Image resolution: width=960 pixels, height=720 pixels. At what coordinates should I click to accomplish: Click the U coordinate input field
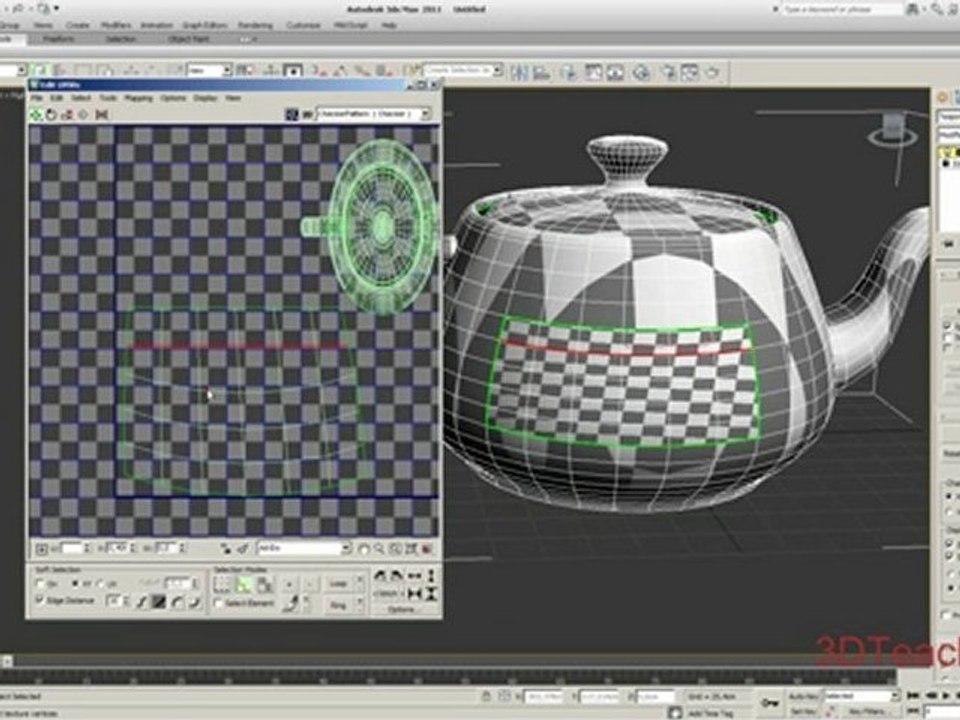72,548
